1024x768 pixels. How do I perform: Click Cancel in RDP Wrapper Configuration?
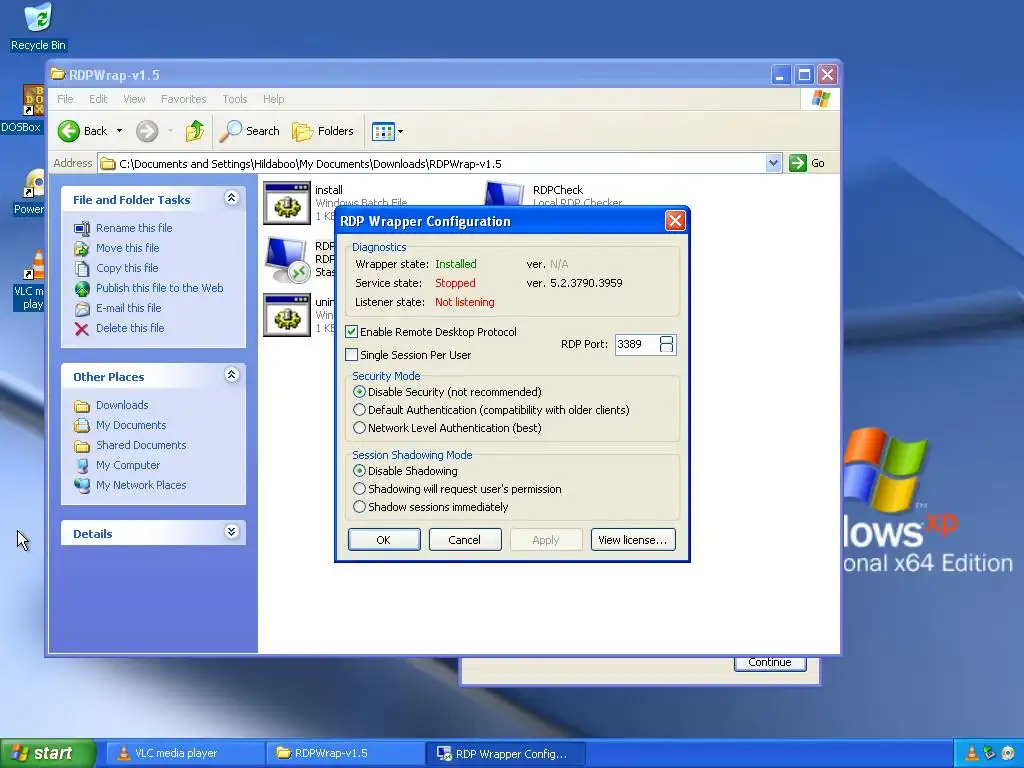click(x=465, y=540)
